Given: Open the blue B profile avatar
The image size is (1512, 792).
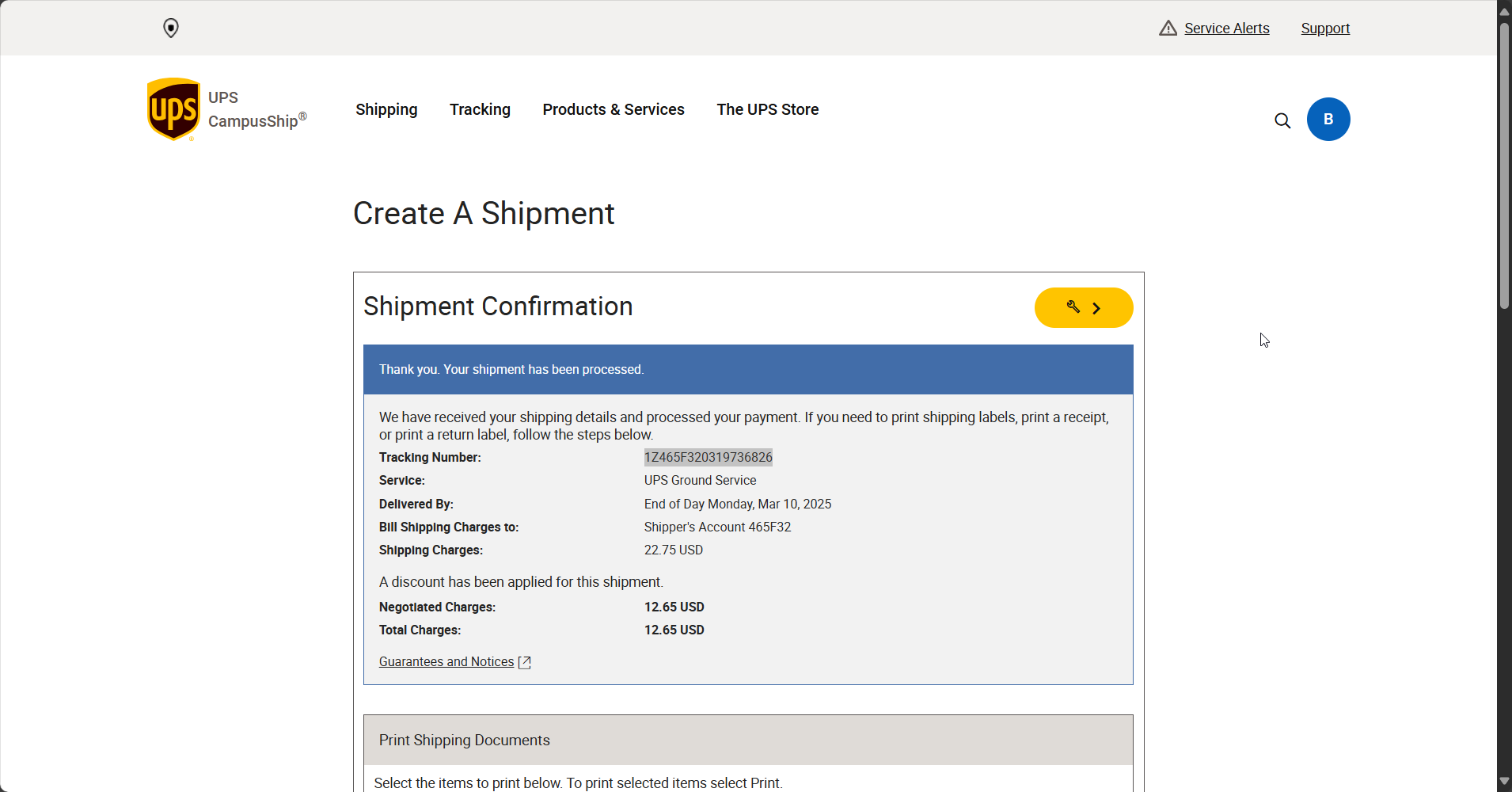Looking at the screenshot, I should (1328, 120).
